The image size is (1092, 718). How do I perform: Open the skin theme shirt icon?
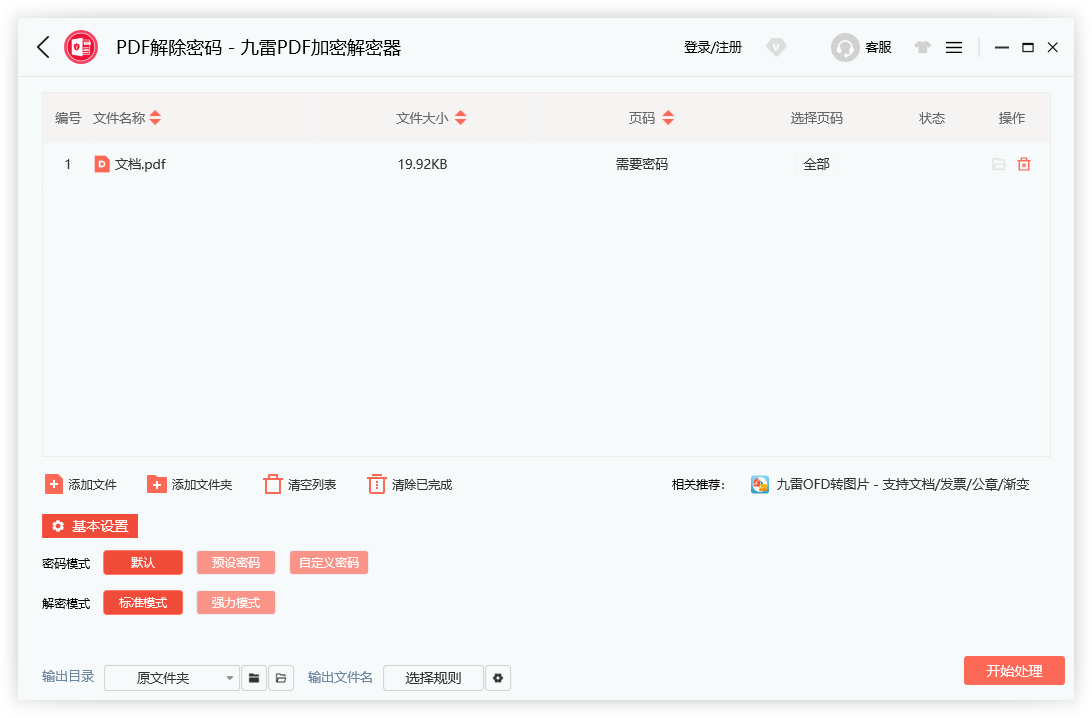tap(923, 47)
